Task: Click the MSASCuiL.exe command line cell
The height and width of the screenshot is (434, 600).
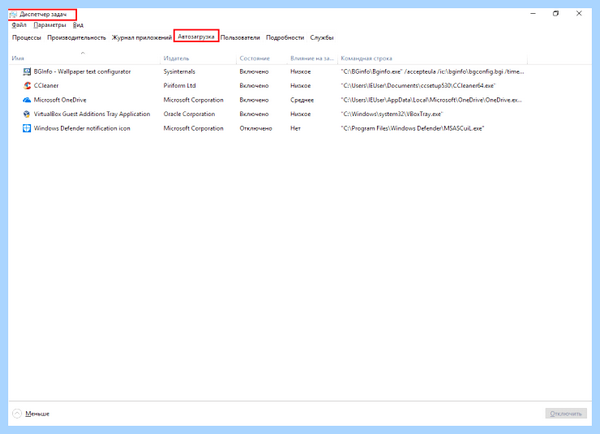Action: pos(412,128)
